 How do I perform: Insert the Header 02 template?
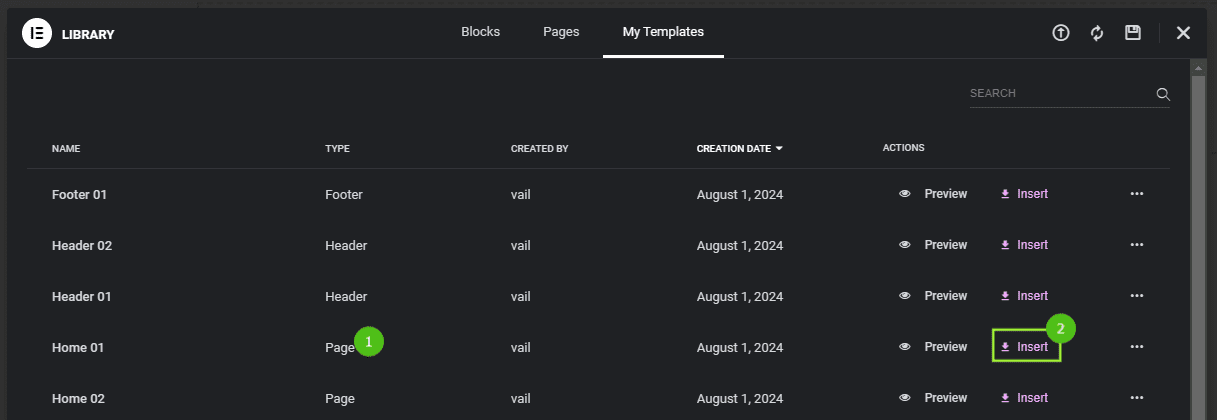1025,245
